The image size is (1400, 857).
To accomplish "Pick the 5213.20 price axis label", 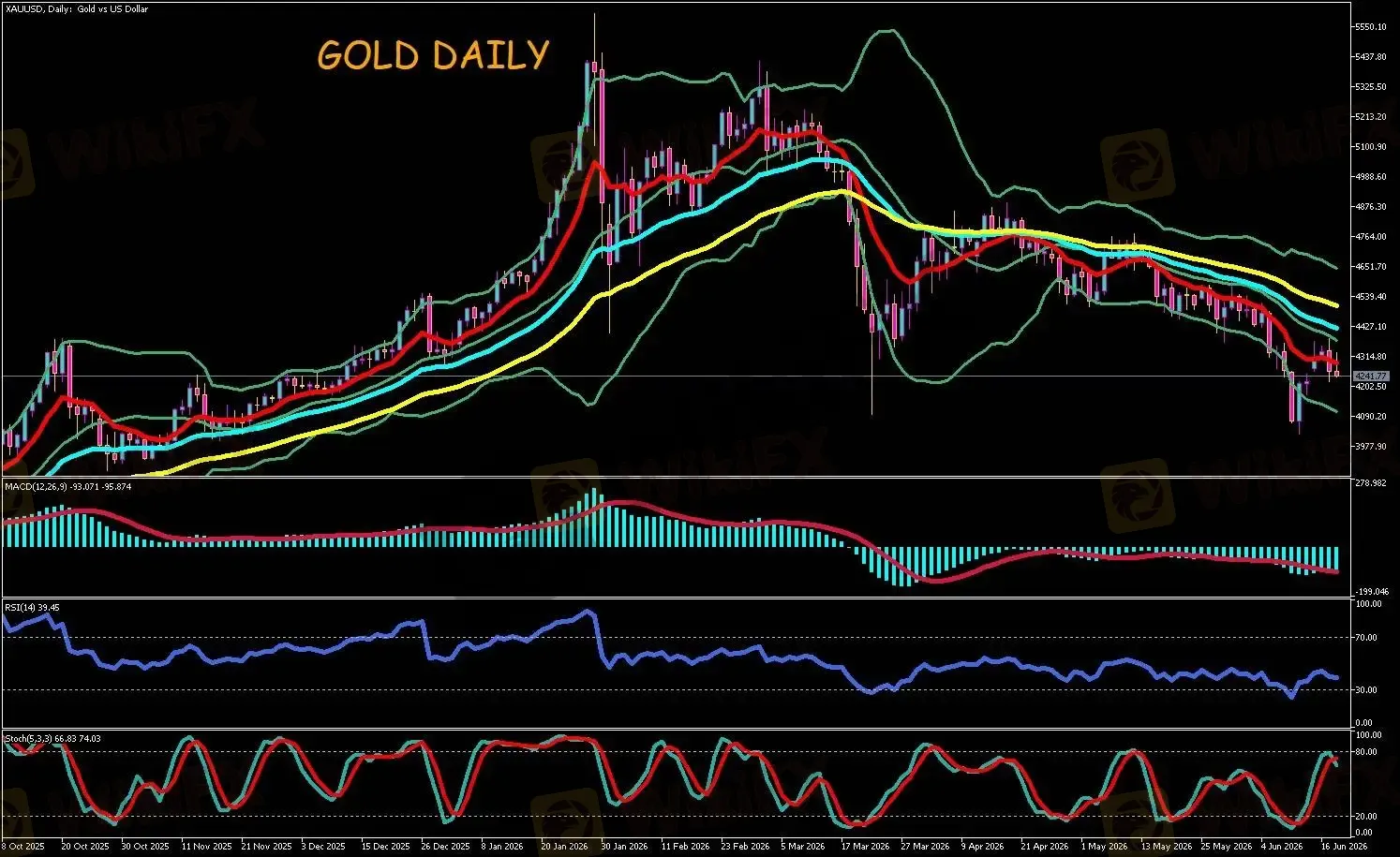I will point(1370,117).
